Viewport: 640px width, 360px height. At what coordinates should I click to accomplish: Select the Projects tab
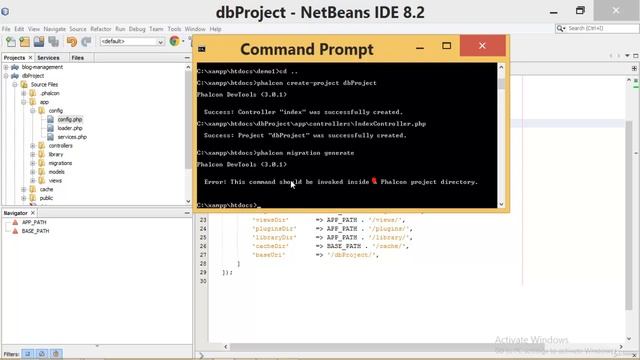14,58
